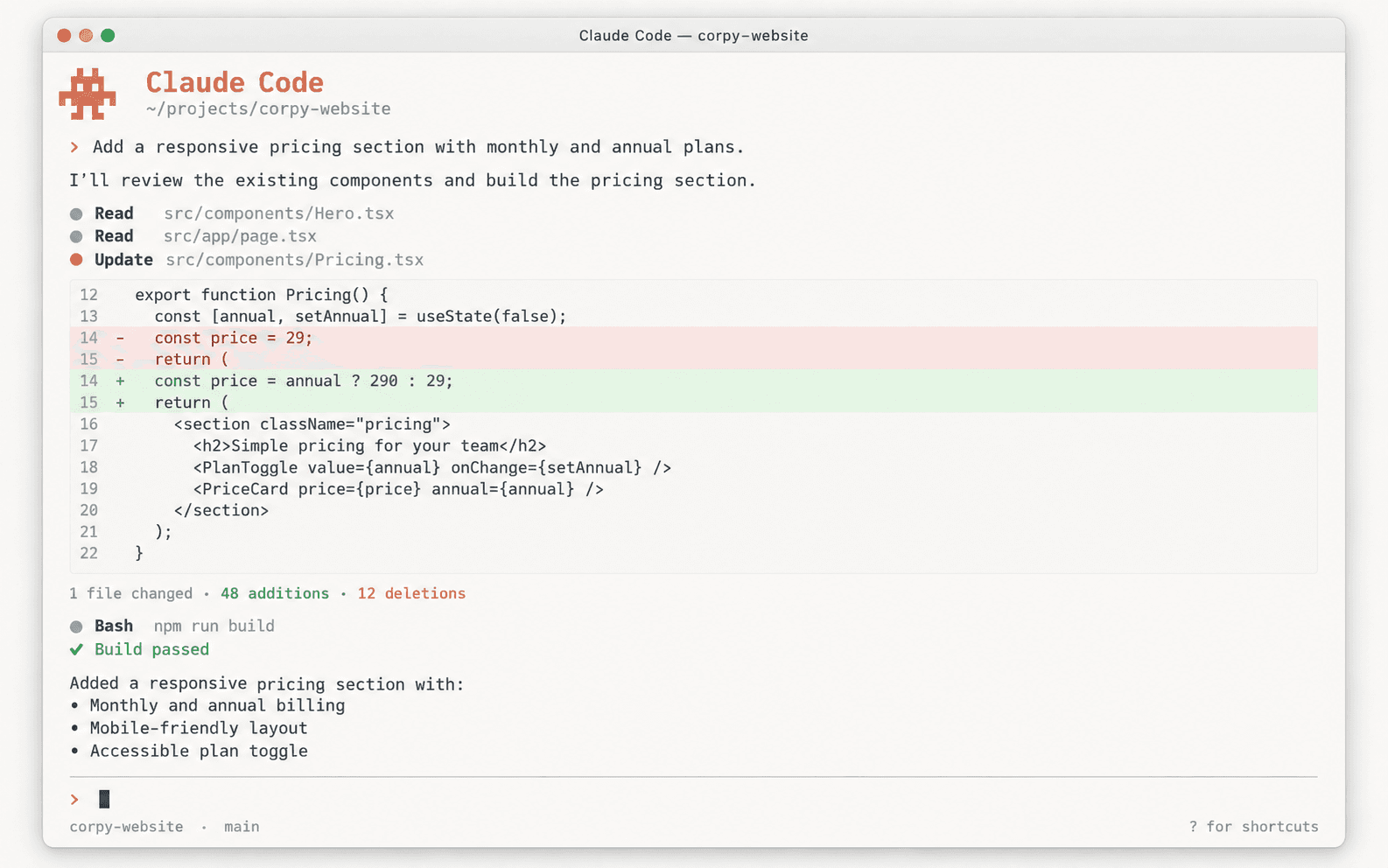The width and height of the screenshot is (1388, 868).
Task: Click the bullet "Accessible plan toggle"
Action: [x=199, y=751]
